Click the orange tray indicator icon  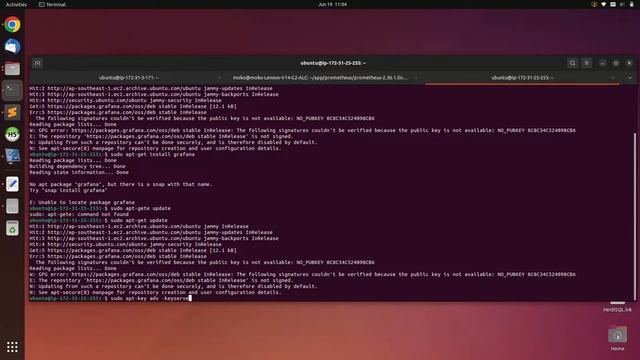(x=594, y=4)
